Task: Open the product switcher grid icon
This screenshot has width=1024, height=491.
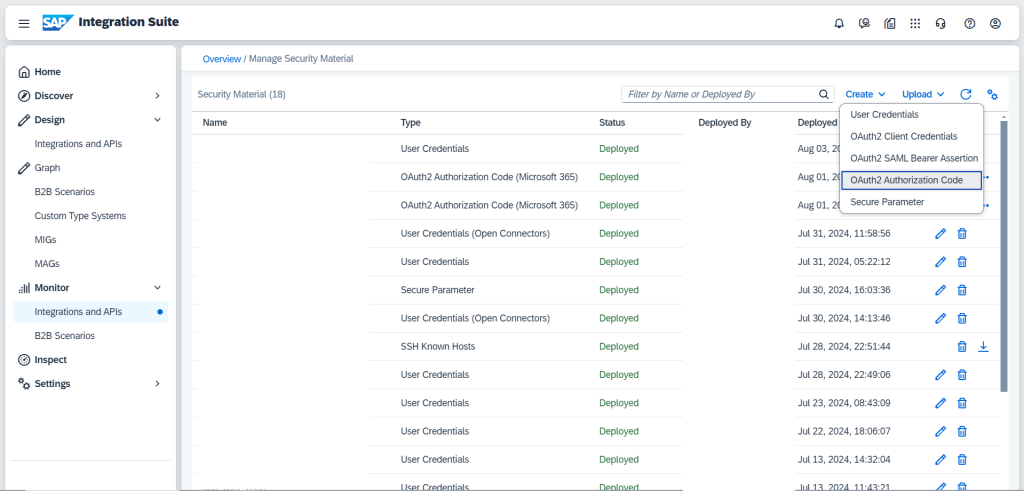Action: [915, 23]
